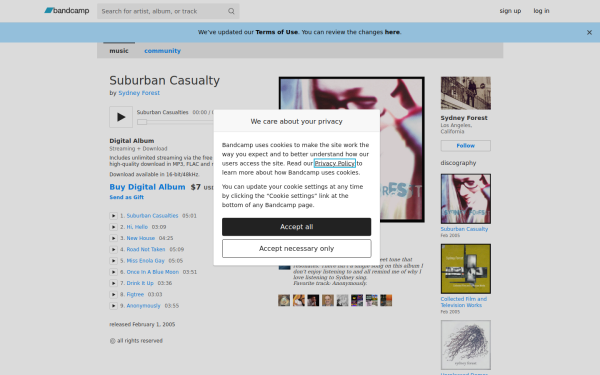
Task: Switch to the music tab
Action: [119, 51]
